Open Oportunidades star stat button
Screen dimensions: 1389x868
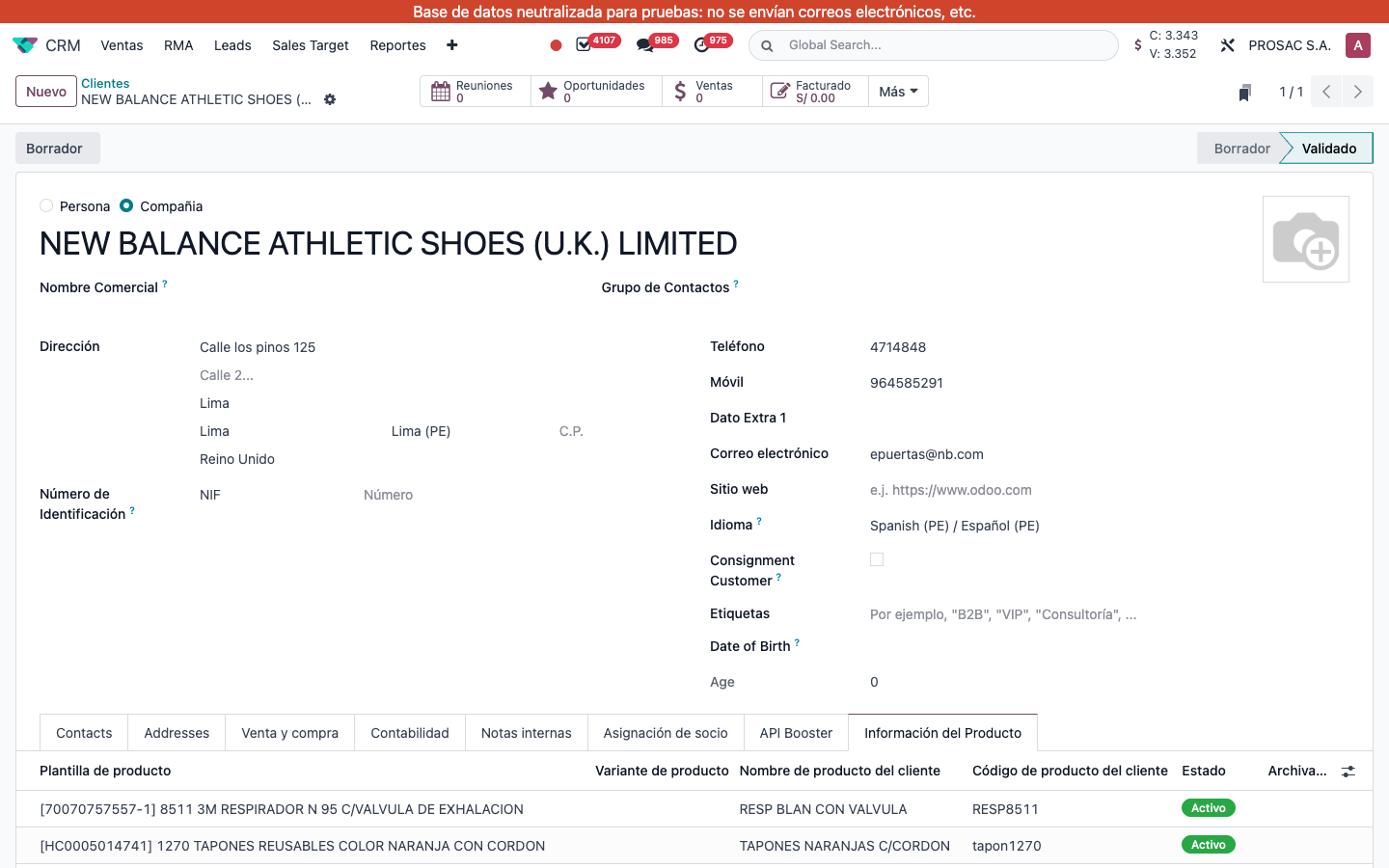pyautogui.click(x=596, y=92)
